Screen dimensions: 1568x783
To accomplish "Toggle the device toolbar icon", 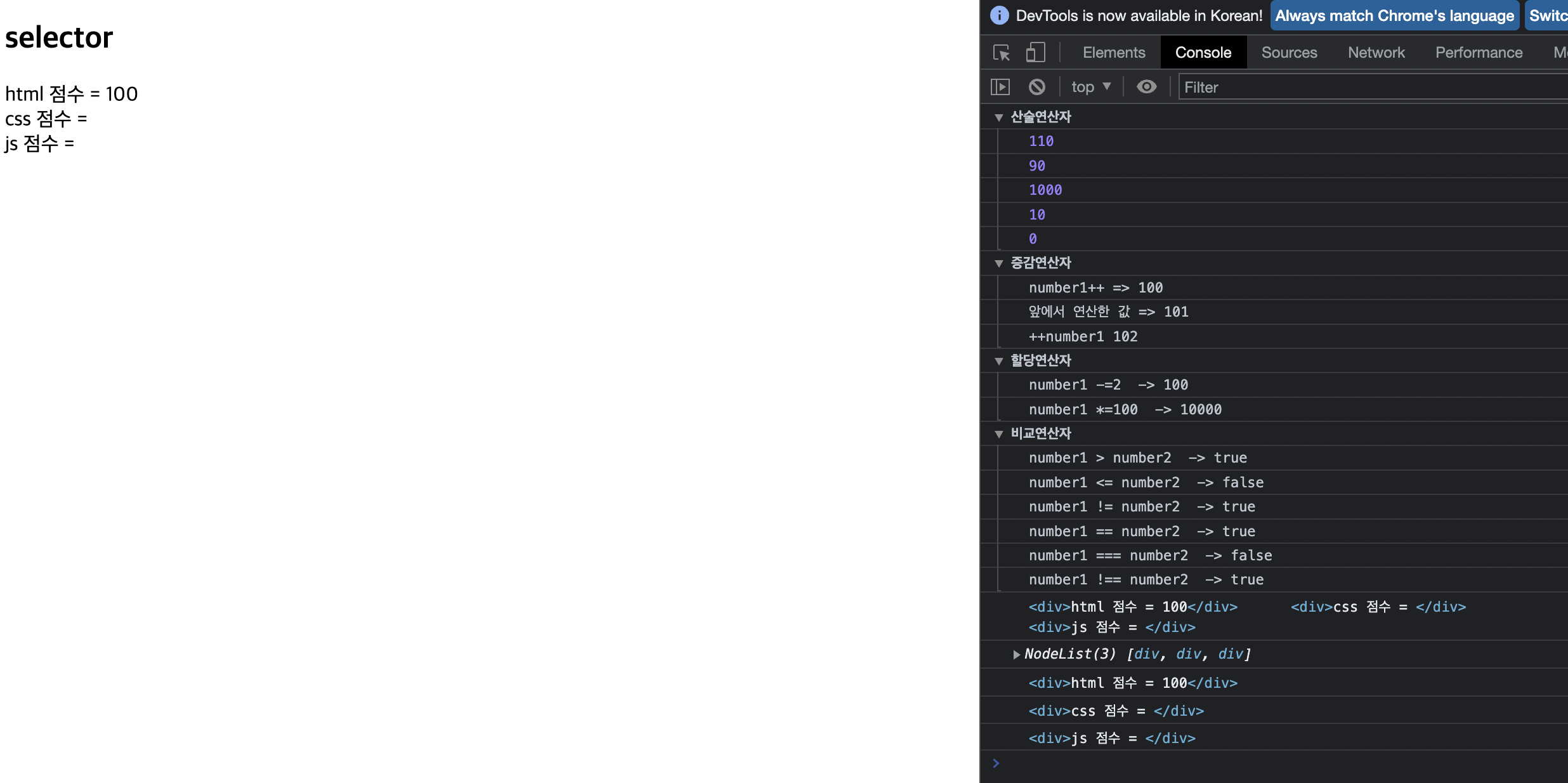I will (x=1035, y=53).
